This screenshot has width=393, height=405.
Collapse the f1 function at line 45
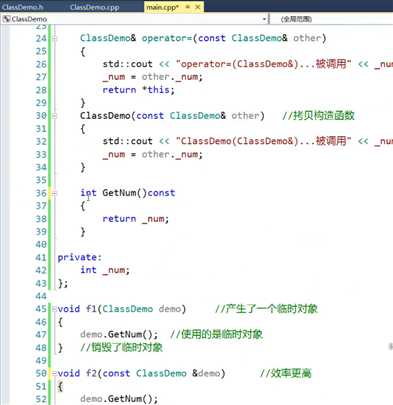(55, 309)
